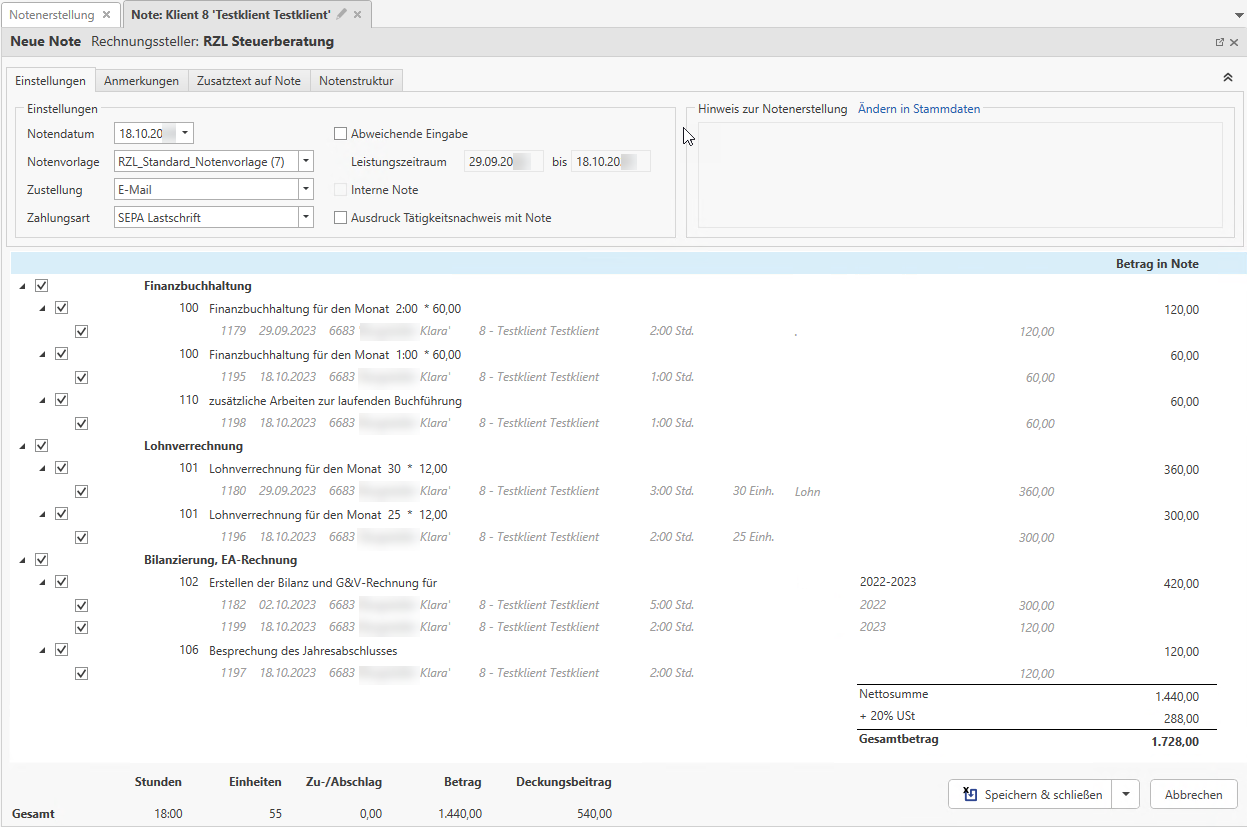Follow the Ändern in Stammdaten link

[918, 109]
